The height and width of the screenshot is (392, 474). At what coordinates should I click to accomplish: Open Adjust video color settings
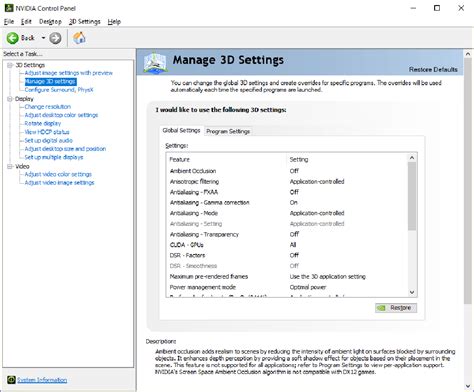pyautogui.click(x=58, y=174)
